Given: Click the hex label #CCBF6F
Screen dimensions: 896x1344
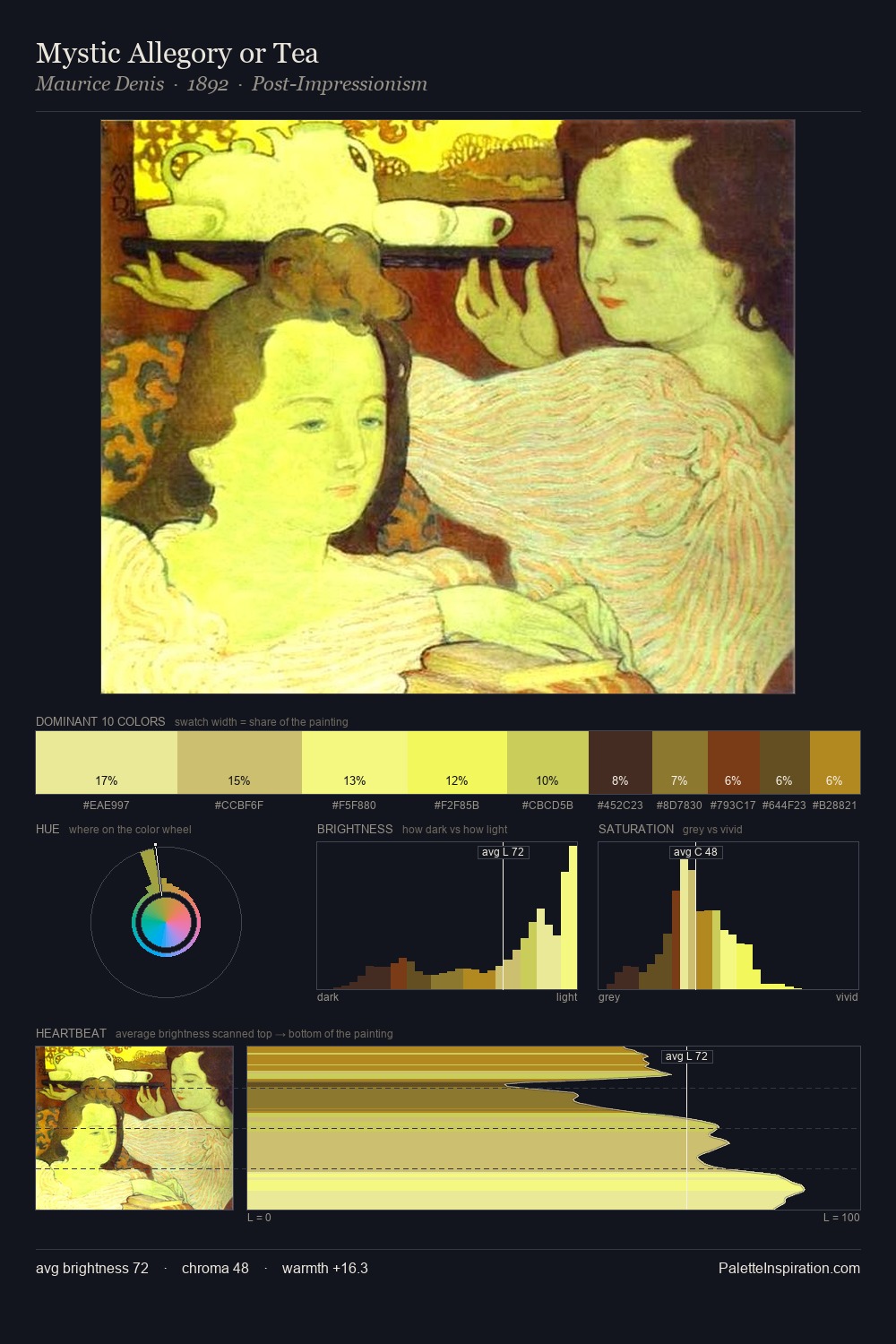Looking at the screenshot, I should [x=239, y=806].
